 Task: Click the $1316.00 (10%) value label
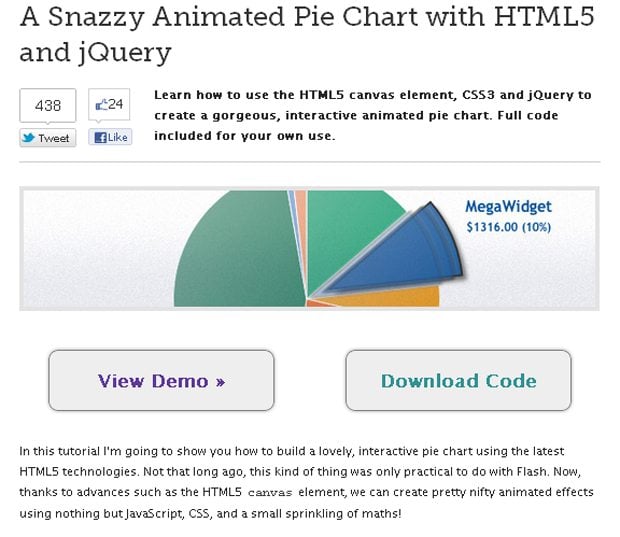[x=508, y=227]
